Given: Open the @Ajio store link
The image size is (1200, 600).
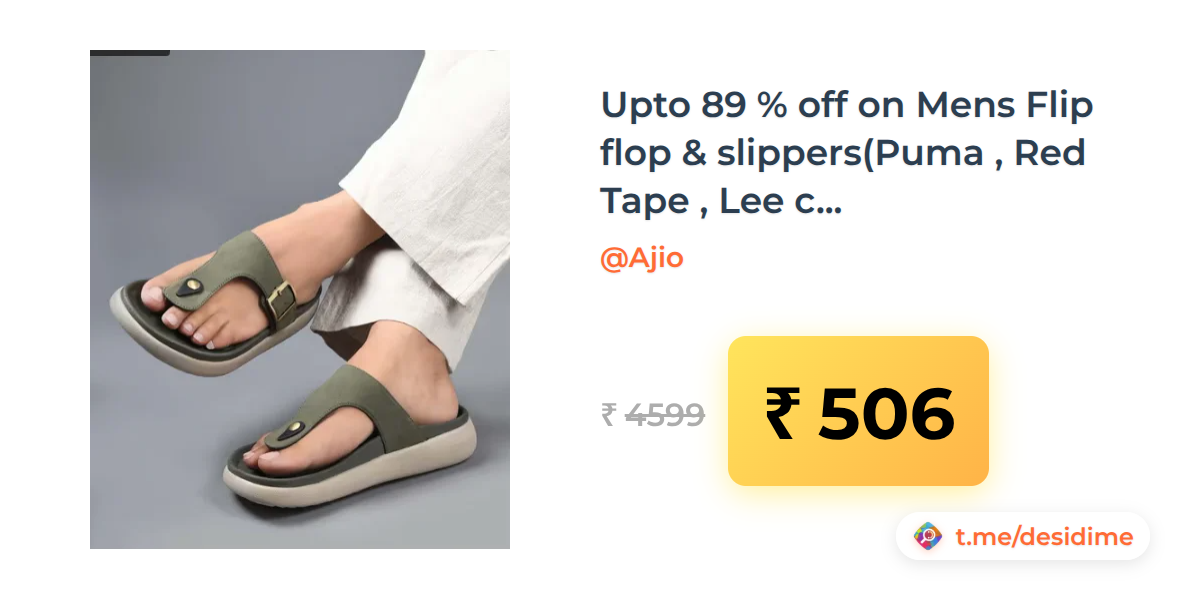Looking at the screenshot, I should click(642, 258).
